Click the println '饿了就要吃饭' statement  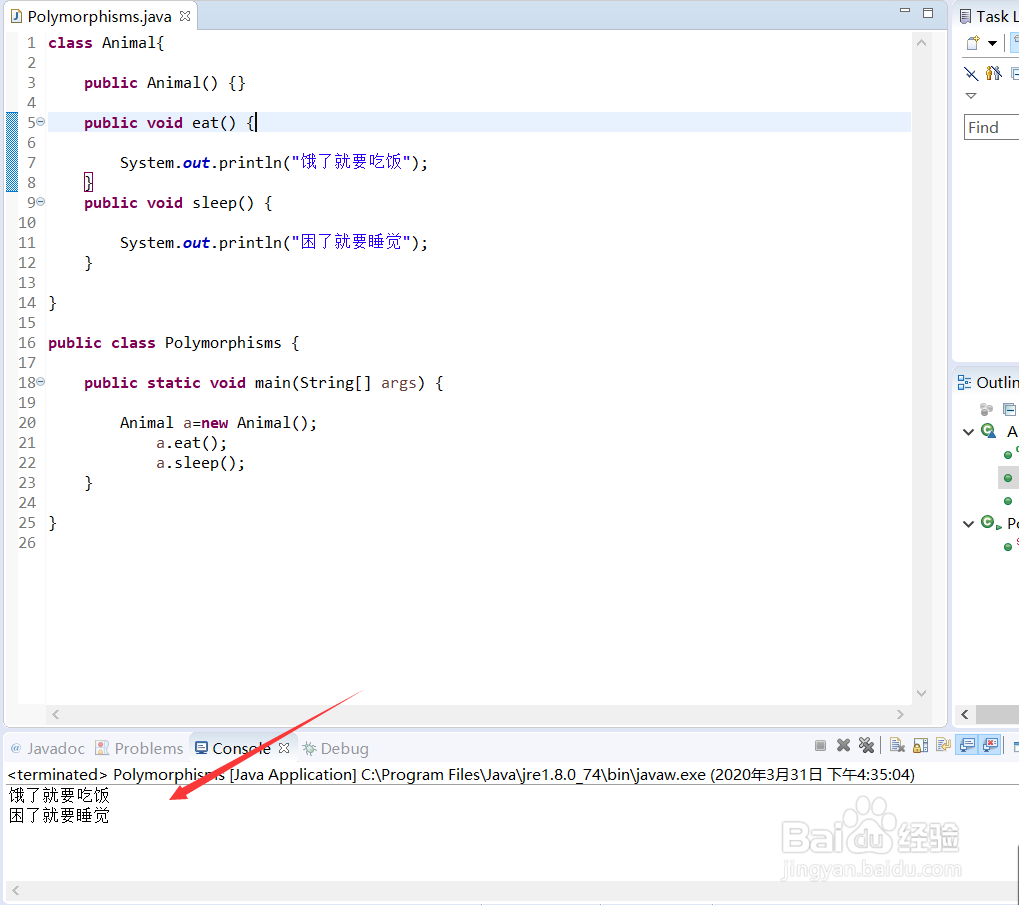[x=274, y=162]
